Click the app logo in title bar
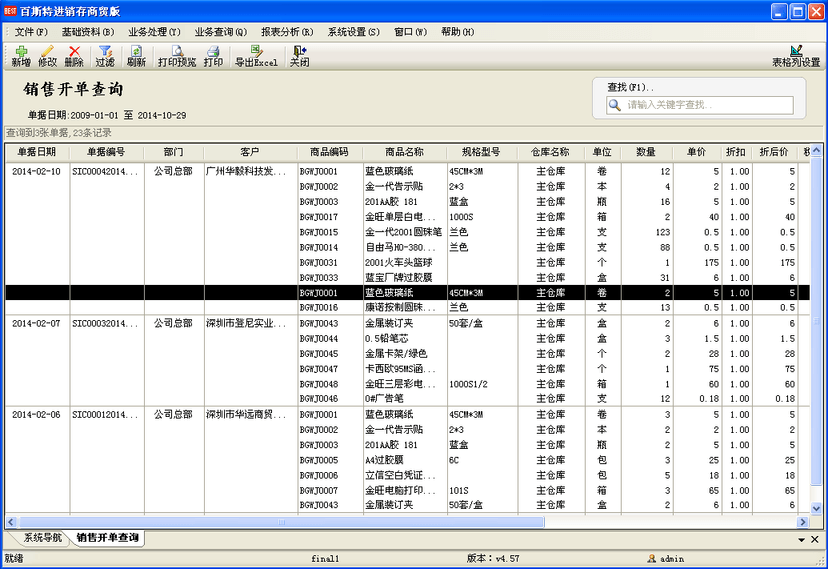This screenshot has width=828, height=569. (10, 11)
